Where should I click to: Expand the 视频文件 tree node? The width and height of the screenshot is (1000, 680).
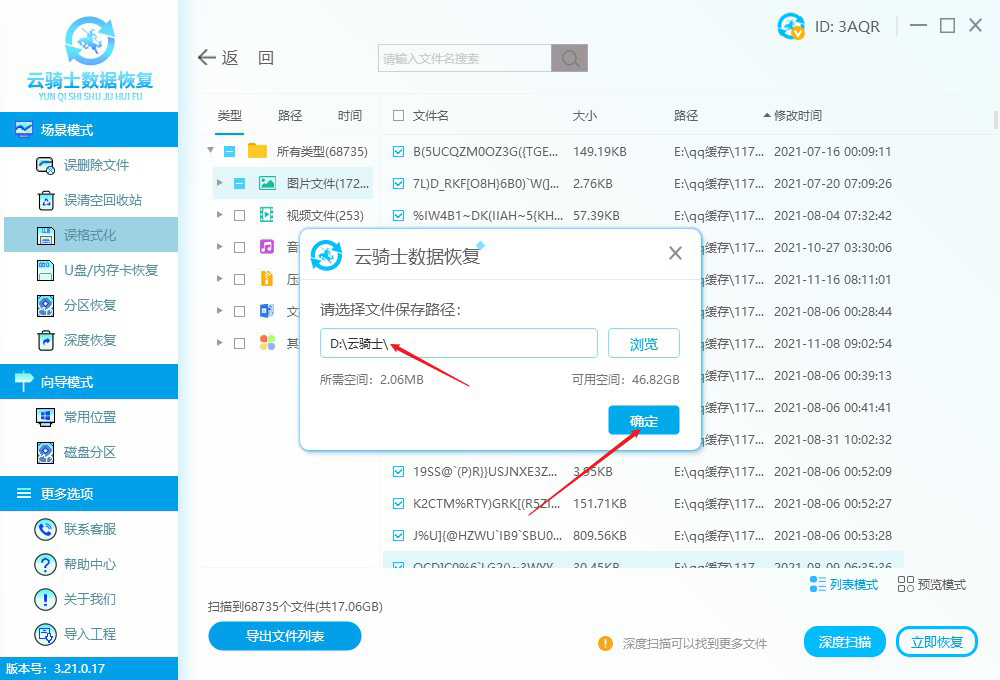pyautogui.click(x=220, y=215)
